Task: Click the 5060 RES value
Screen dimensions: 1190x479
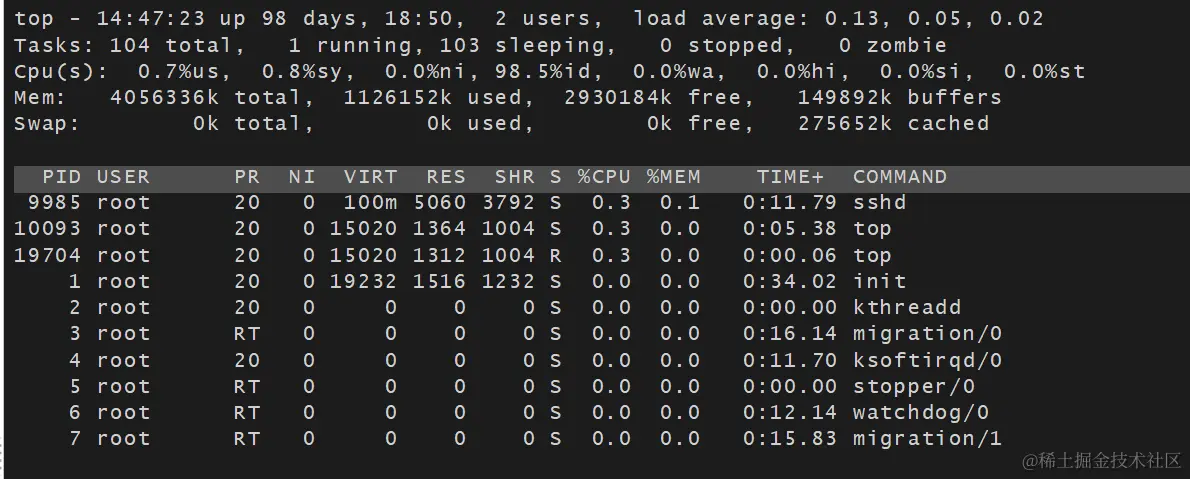Action: coord(439,203)
